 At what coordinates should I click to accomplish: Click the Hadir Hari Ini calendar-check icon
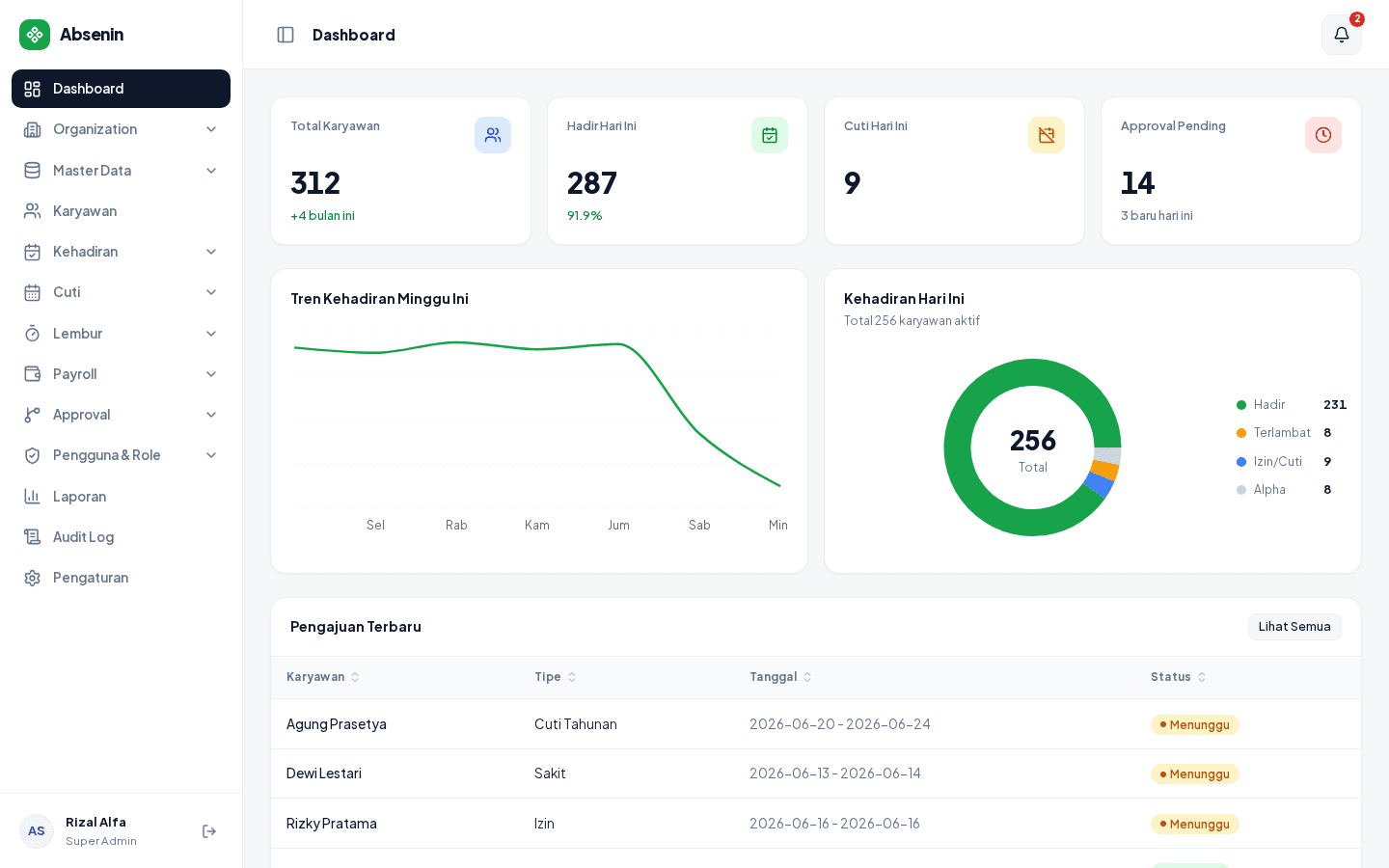click(x=770, y=135)
